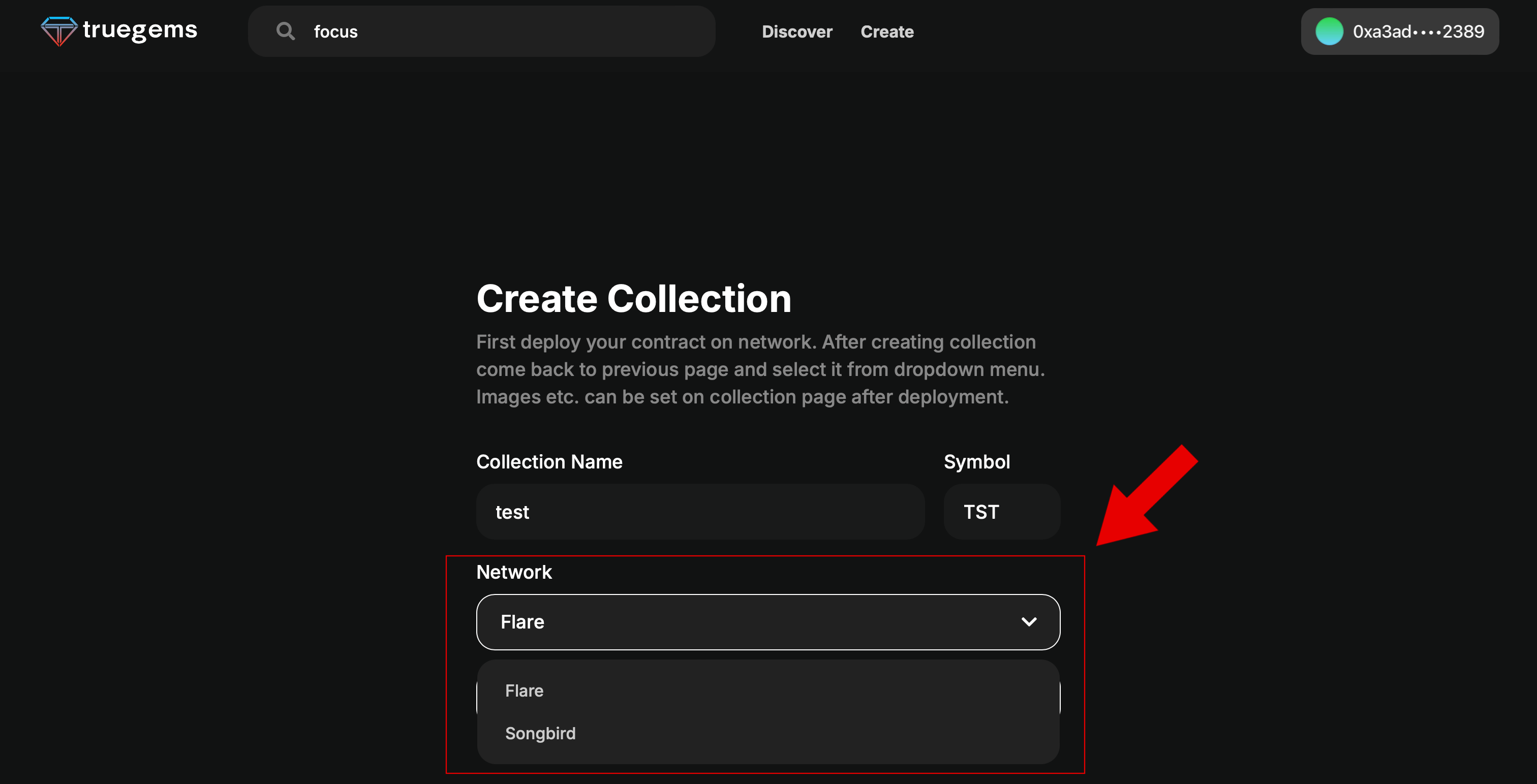This screenshot has height=784, width=1537.
Task: Click the contract deployment description paragraph
Action: pyautogui.click(x=760, y=369)
